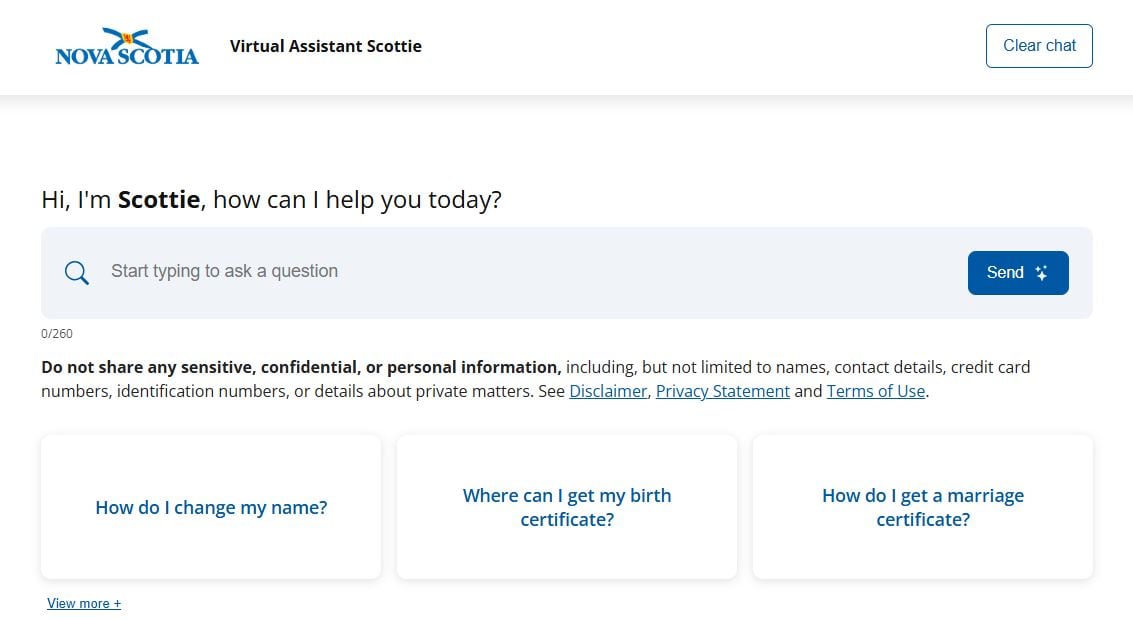
Task: Select the 'Where can I get my birth certificate?' card
Action: click(x=566, y=507)
